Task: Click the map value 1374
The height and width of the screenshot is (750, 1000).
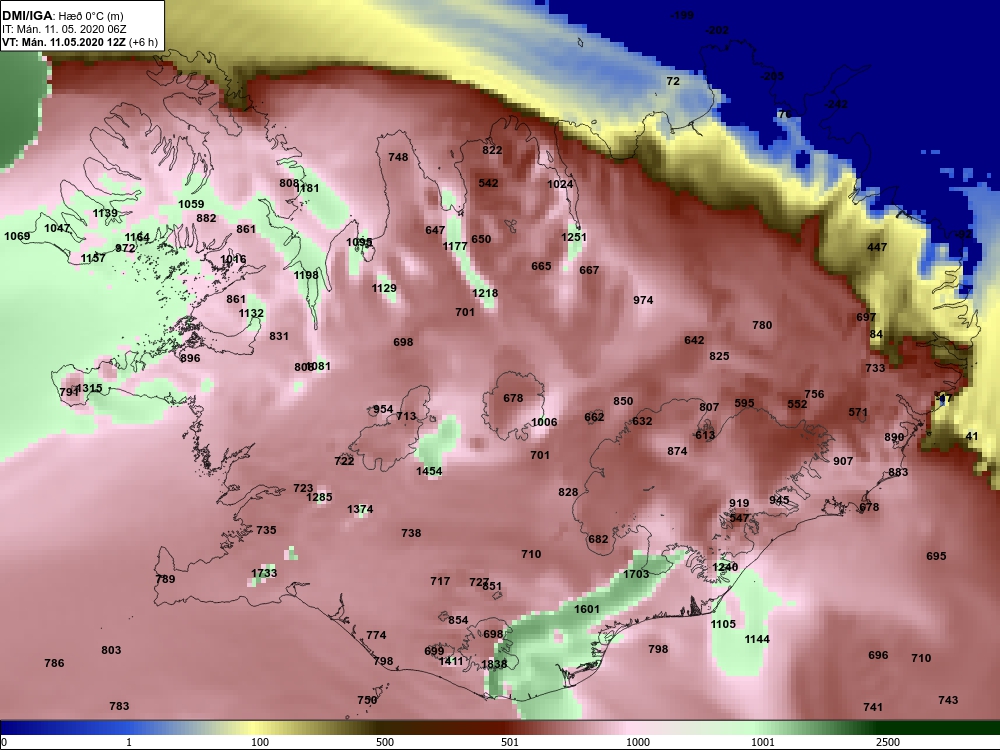Action: [360, 510]
